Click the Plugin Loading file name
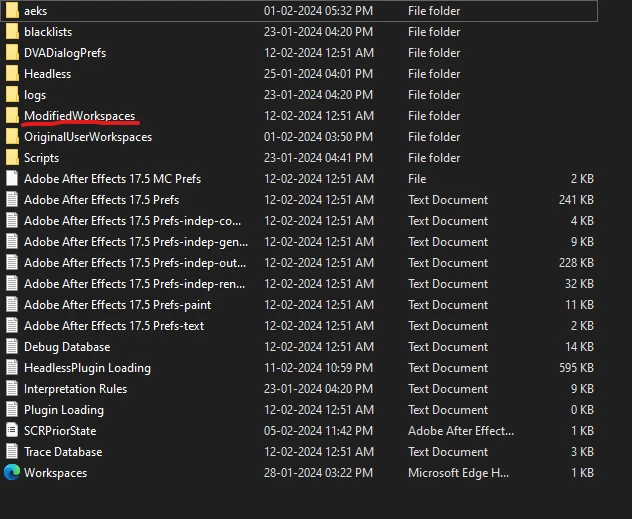Viewport: 632px width, 519px height. [64, 410]
